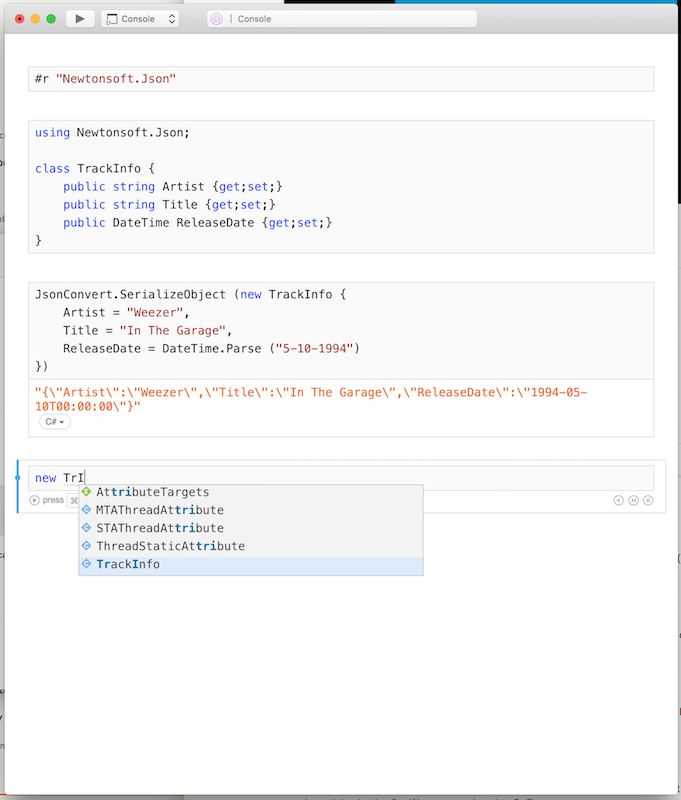The image size is (681, 800).
Task: Click the run cell play icon below the new TrI cell
Action: click(x=34, y=501)
